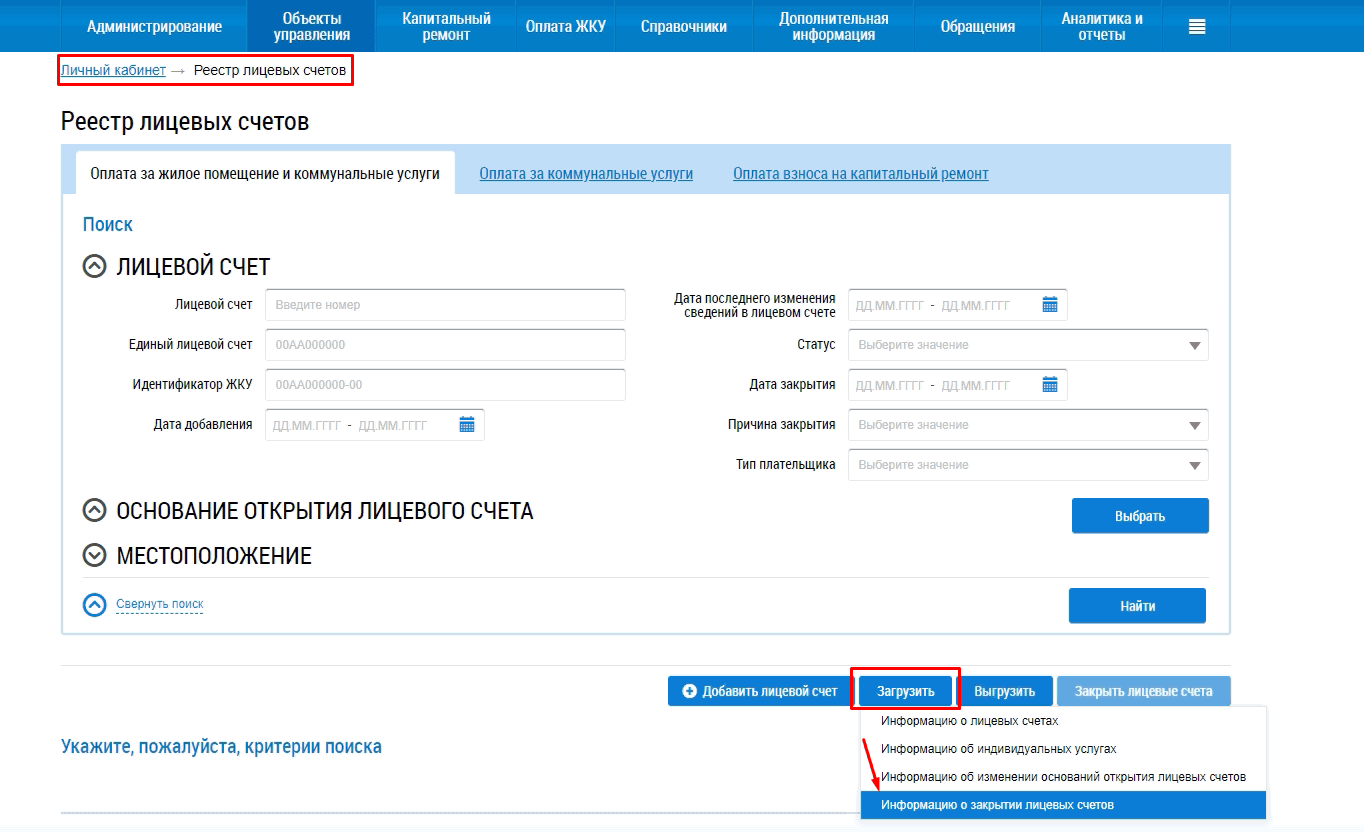The width and height of the screenshot is (1364, 832).
Task: Open calendar for Дата последнего изменения field
Action: tap(1049, 305)
